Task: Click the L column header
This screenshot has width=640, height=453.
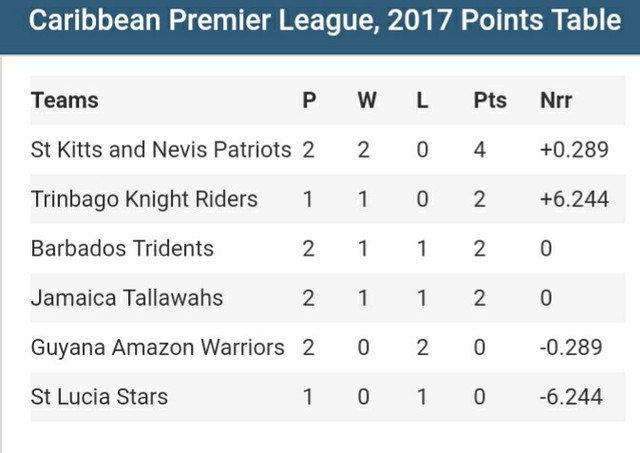Action: click(422, 100)
